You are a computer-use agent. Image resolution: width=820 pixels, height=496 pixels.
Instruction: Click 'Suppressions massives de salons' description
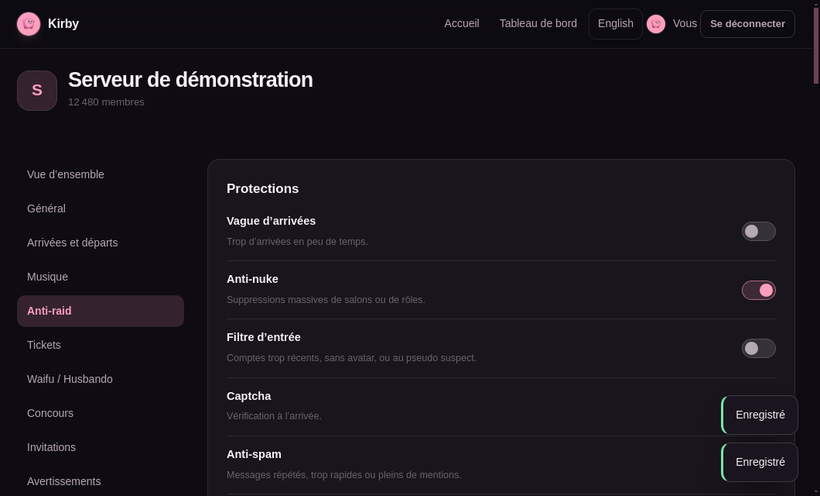(x=326, y=300)
